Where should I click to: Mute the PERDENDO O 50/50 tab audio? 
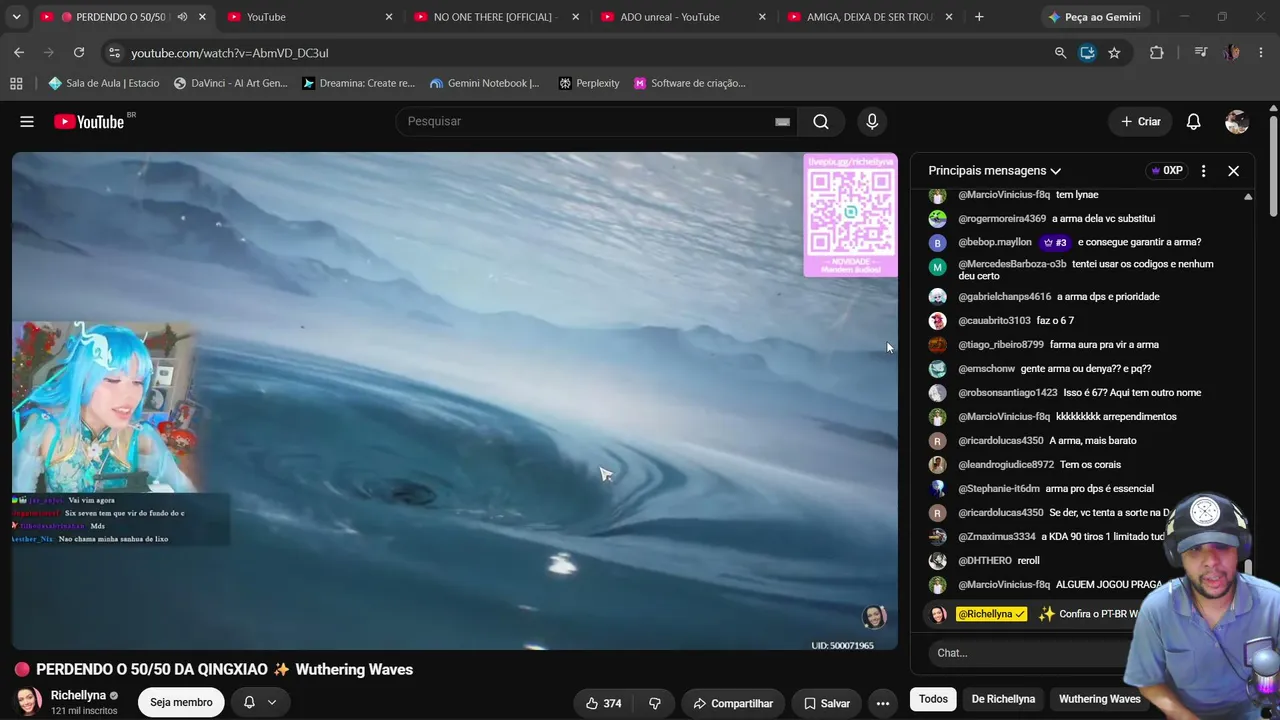(x=182, y=17)
